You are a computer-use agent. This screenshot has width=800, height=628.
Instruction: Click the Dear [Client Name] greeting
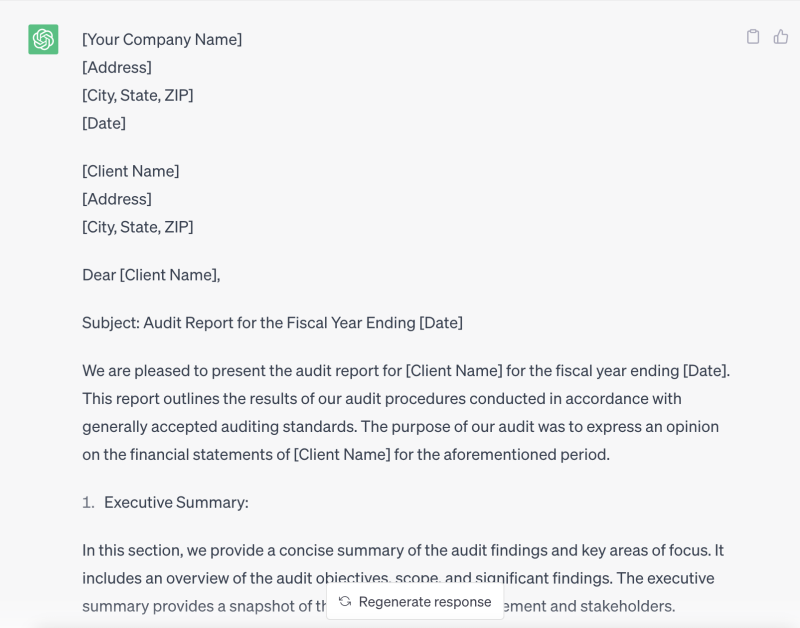(x=151, y=275)
